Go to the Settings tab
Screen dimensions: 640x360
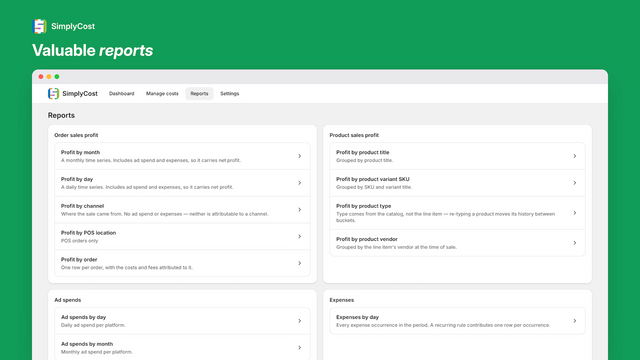pyautogui.click(x=230, y=93)
